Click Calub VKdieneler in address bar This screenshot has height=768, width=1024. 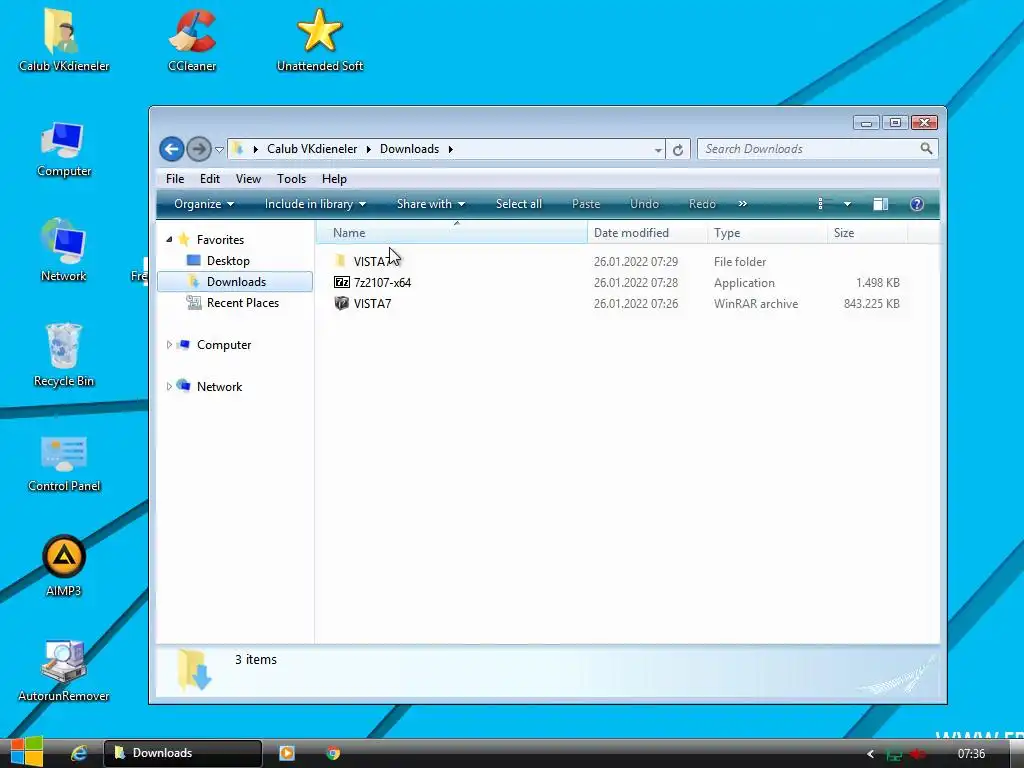coord(312,149)
